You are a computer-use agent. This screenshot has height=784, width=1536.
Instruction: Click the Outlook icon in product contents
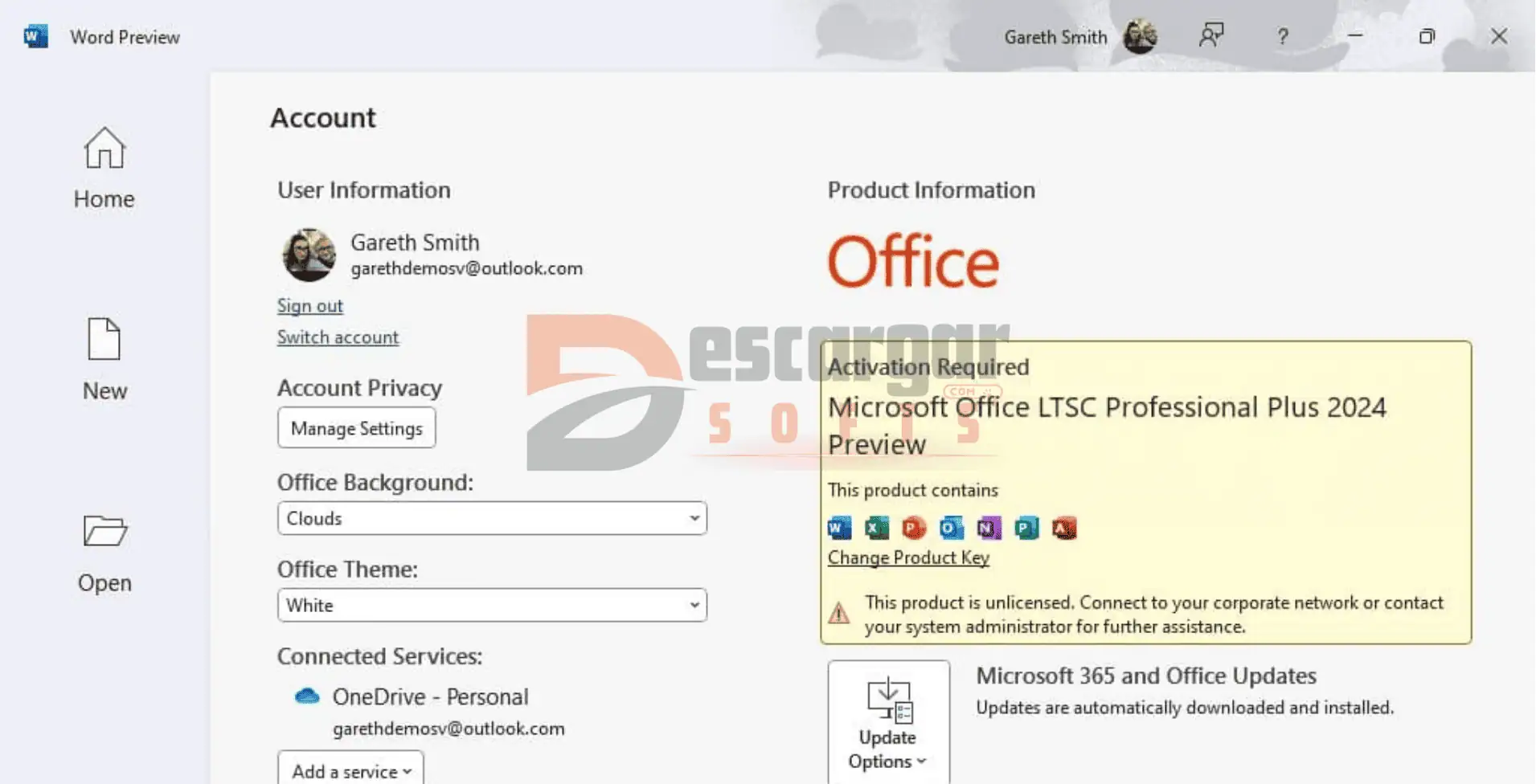point(952,528)
